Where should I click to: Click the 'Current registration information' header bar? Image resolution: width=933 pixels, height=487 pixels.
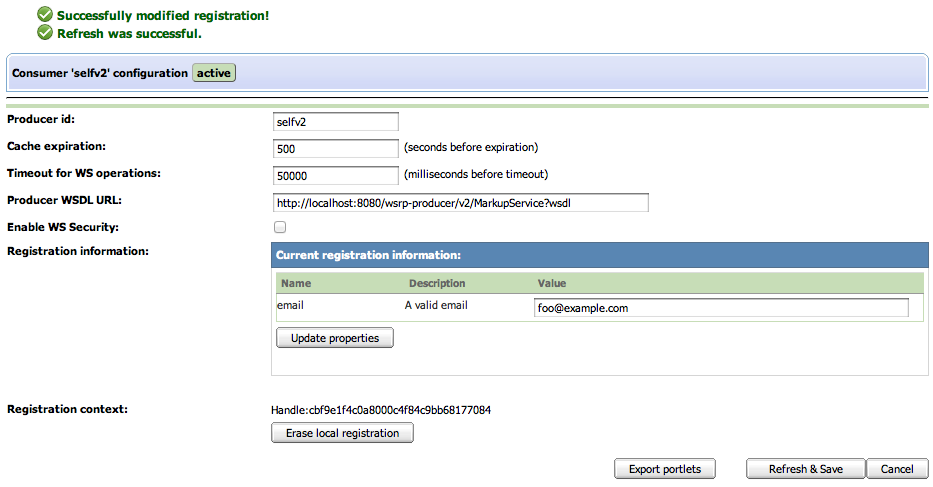[x=600, y=255]
